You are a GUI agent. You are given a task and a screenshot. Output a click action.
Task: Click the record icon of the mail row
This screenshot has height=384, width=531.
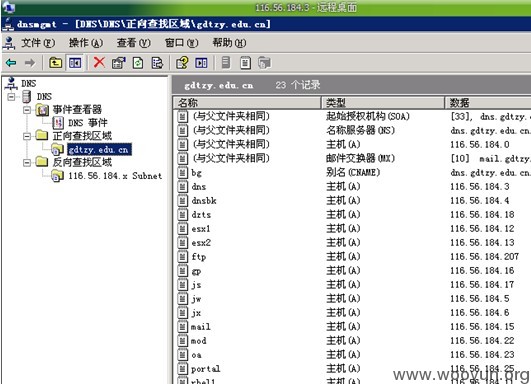183,327
